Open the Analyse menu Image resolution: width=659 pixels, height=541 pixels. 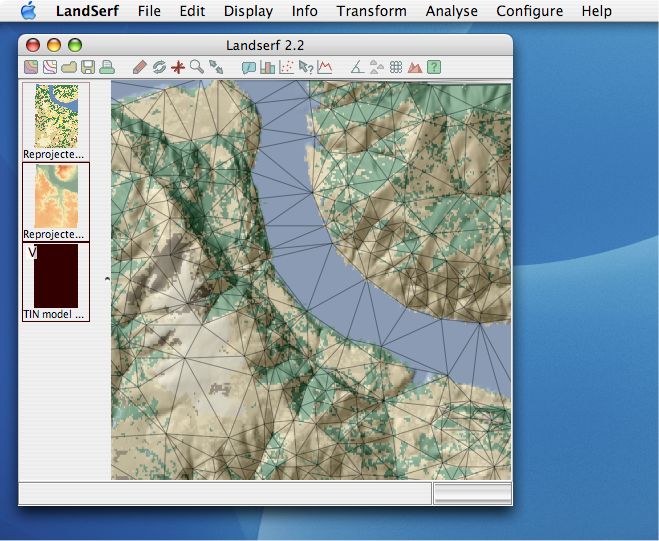click(x=451, y=11)
